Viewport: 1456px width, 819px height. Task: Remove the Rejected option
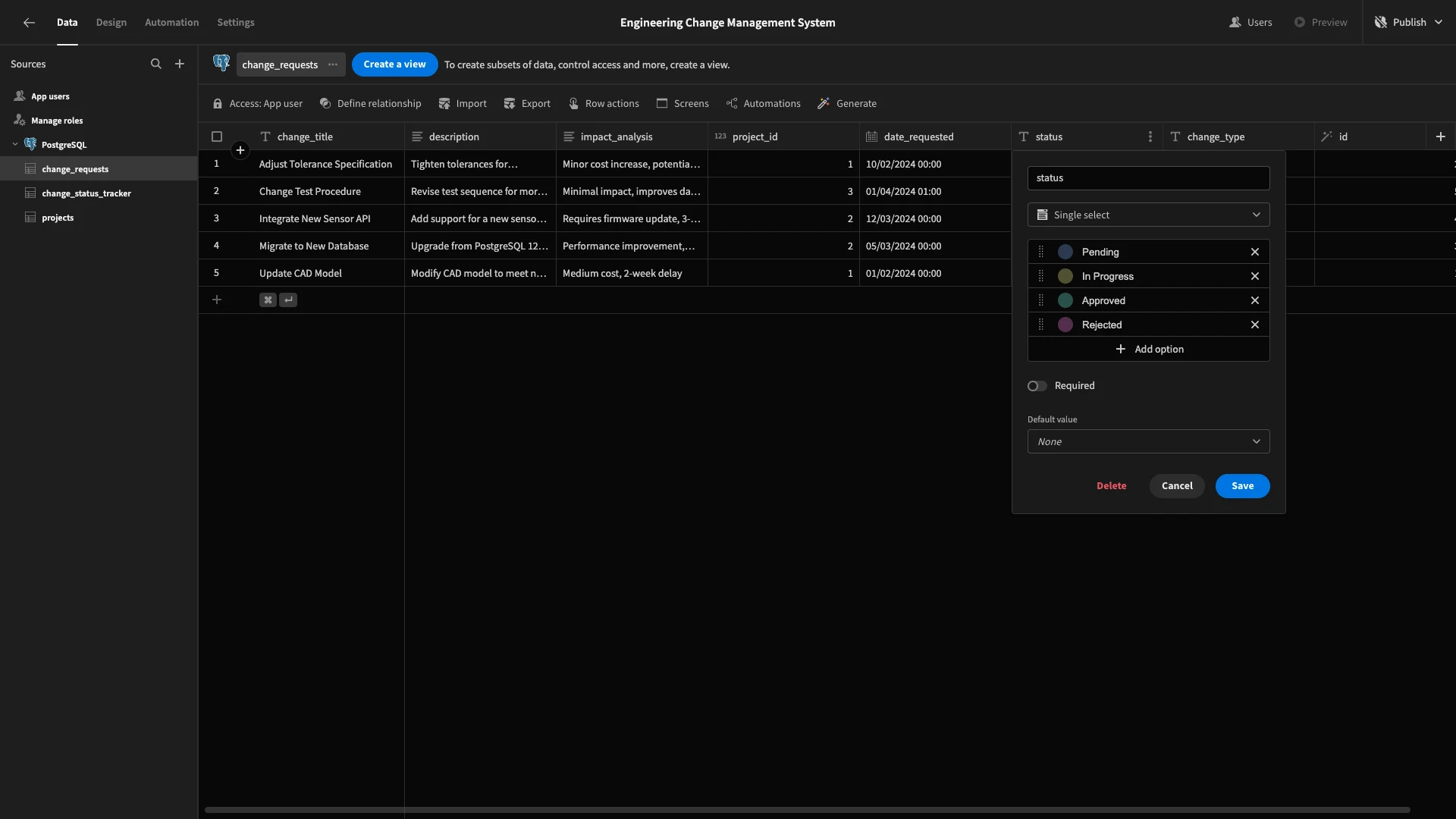[x=1255, y=325]
